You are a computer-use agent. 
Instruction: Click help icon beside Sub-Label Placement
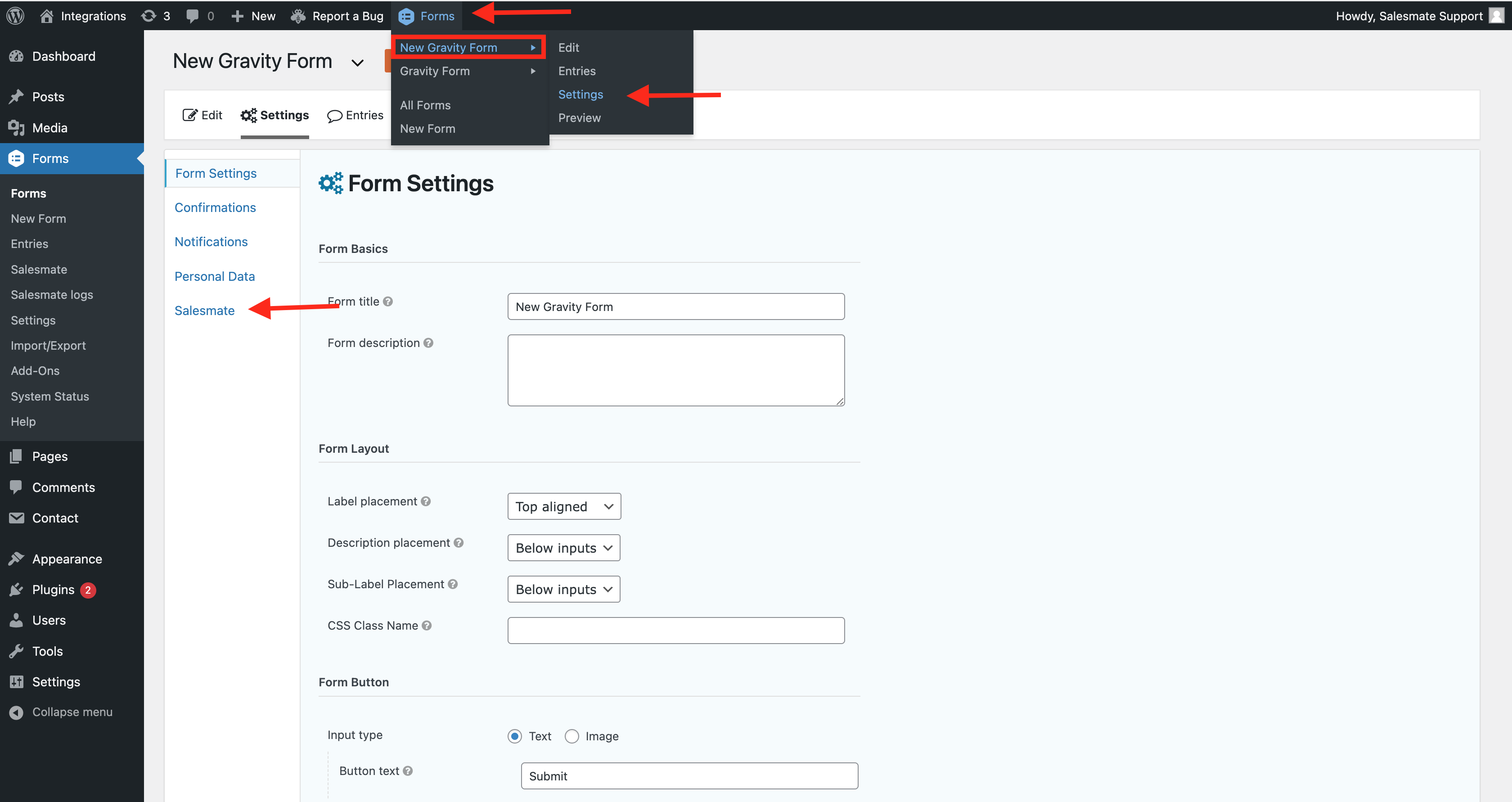pos(453,584)
